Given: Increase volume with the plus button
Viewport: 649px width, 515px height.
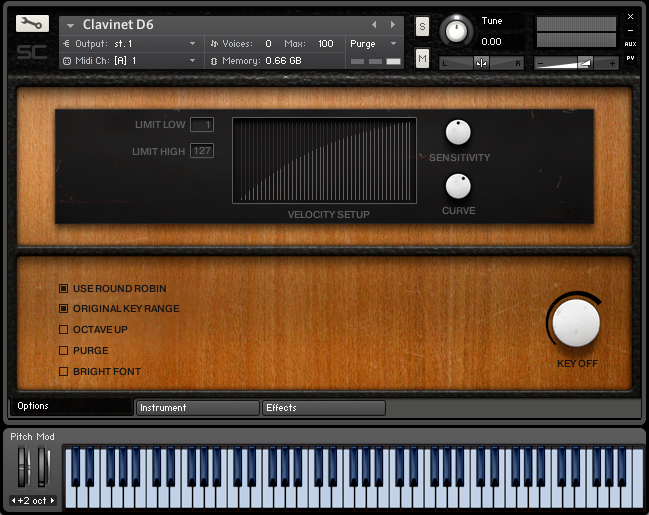Looking at the screenshot, I should pos(612,63).
